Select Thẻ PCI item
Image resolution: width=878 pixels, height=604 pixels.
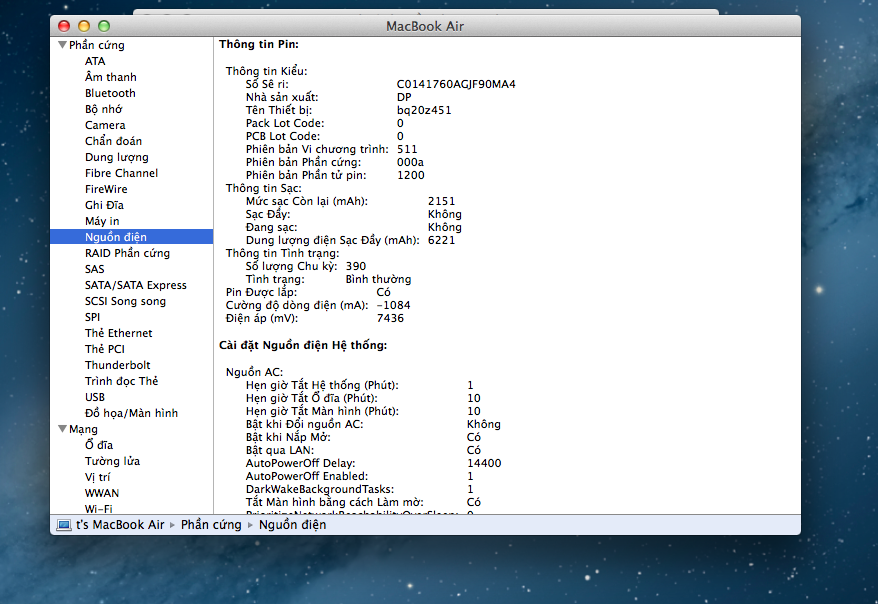105,349
